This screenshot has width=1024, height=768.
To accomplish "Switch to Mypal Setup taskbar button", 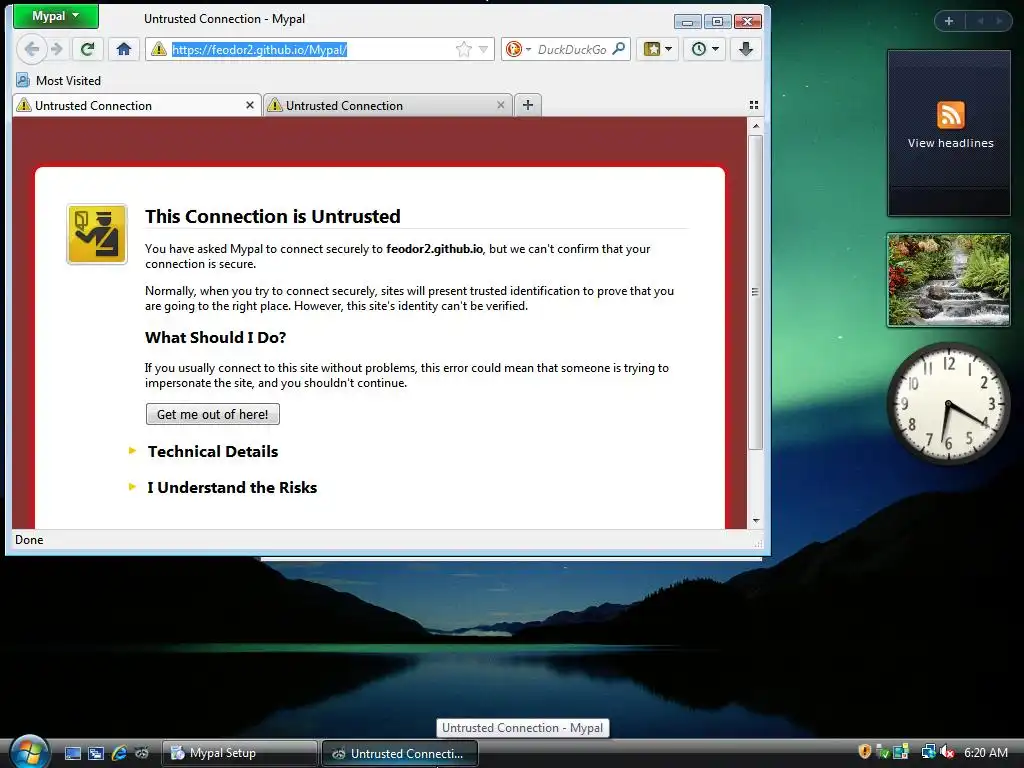I will 239,753.
